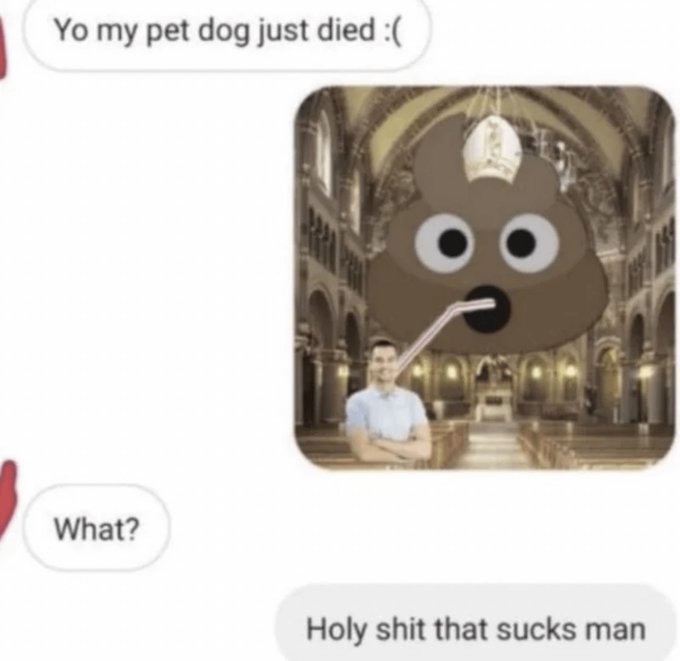Screen dimensions: 680x661
Task: Click the poop emoji's left eye
Action: [x=443, y=242]
